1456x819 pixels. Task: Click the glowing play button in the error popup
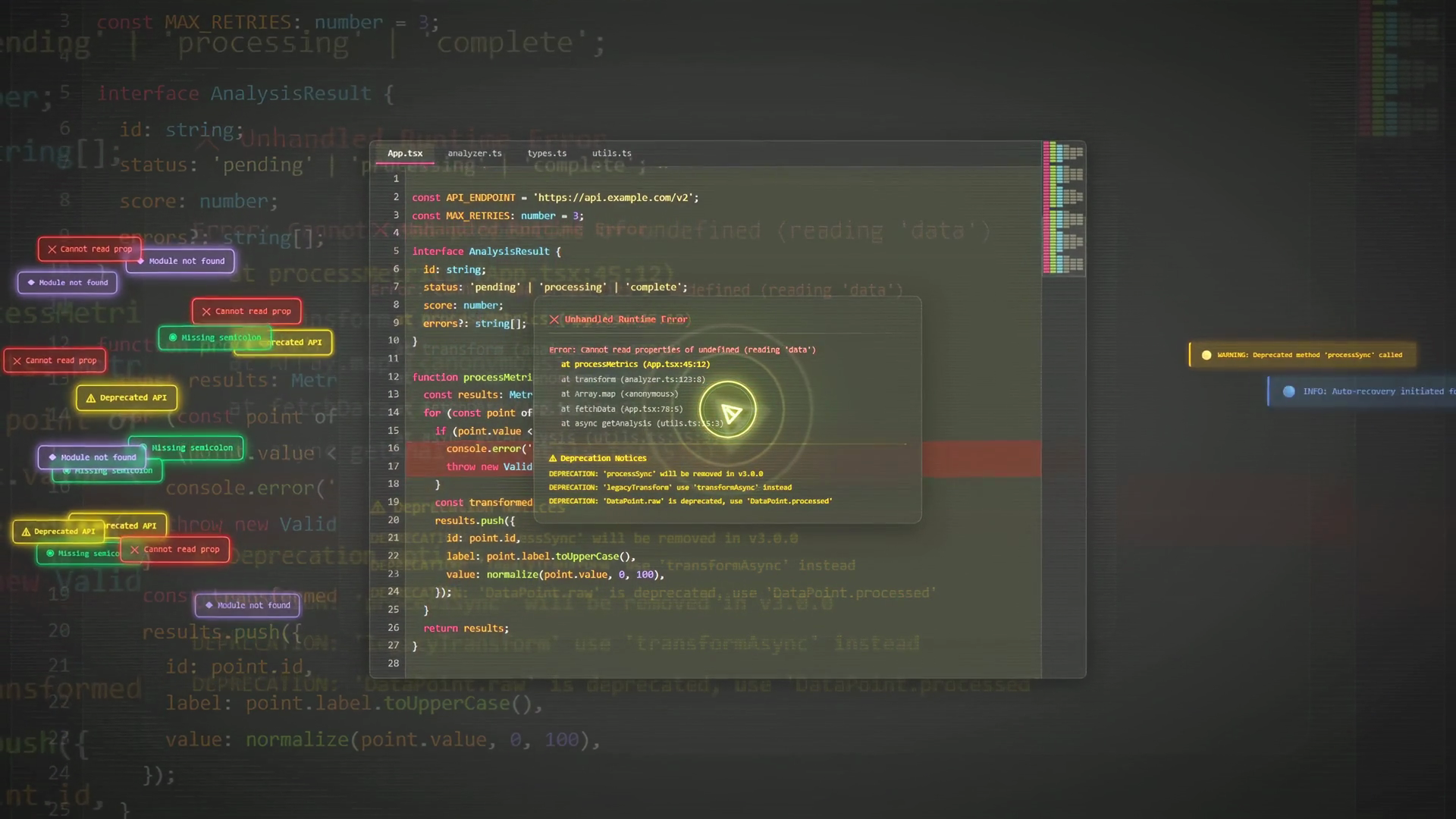(728, 410)
